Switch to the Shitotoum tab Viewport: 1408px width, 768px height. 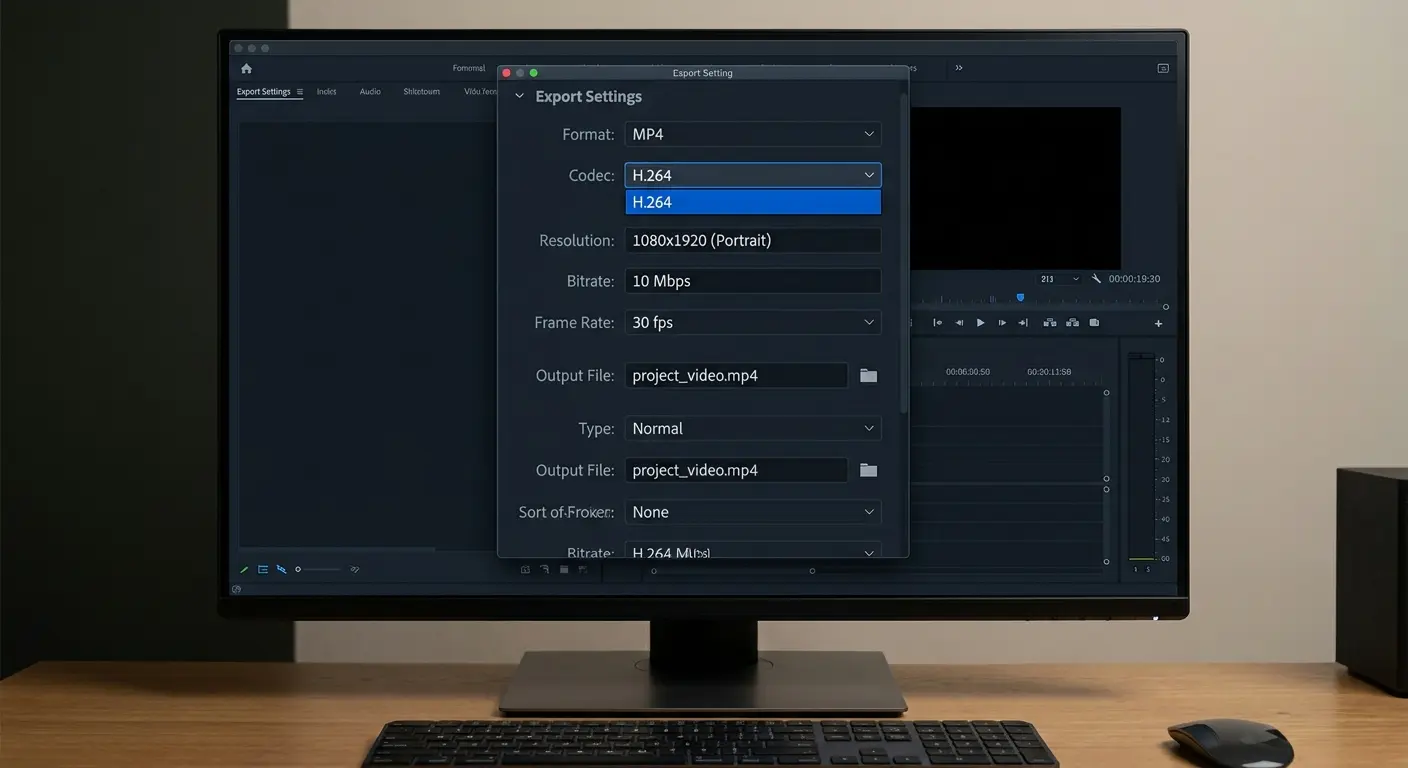pyautogui.click(x=421, y=92)
